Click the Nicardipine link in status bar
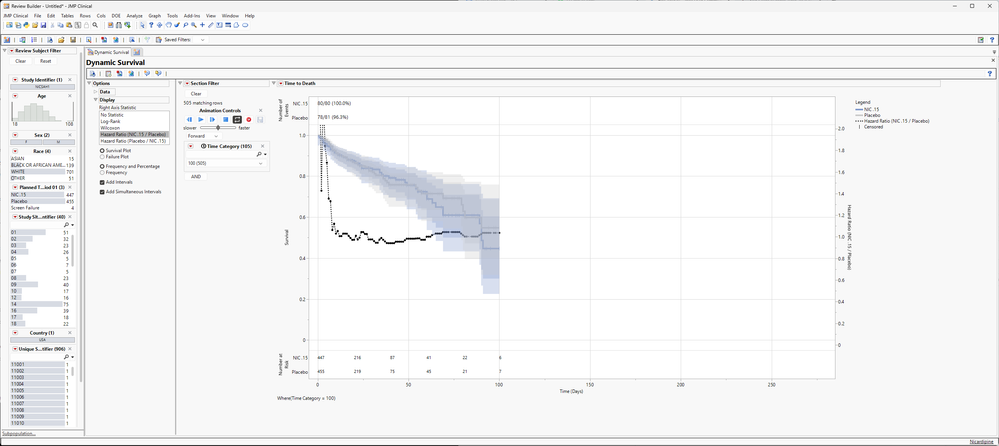The height and width of the screenshot is (446, 999). (x=981, y=442)
